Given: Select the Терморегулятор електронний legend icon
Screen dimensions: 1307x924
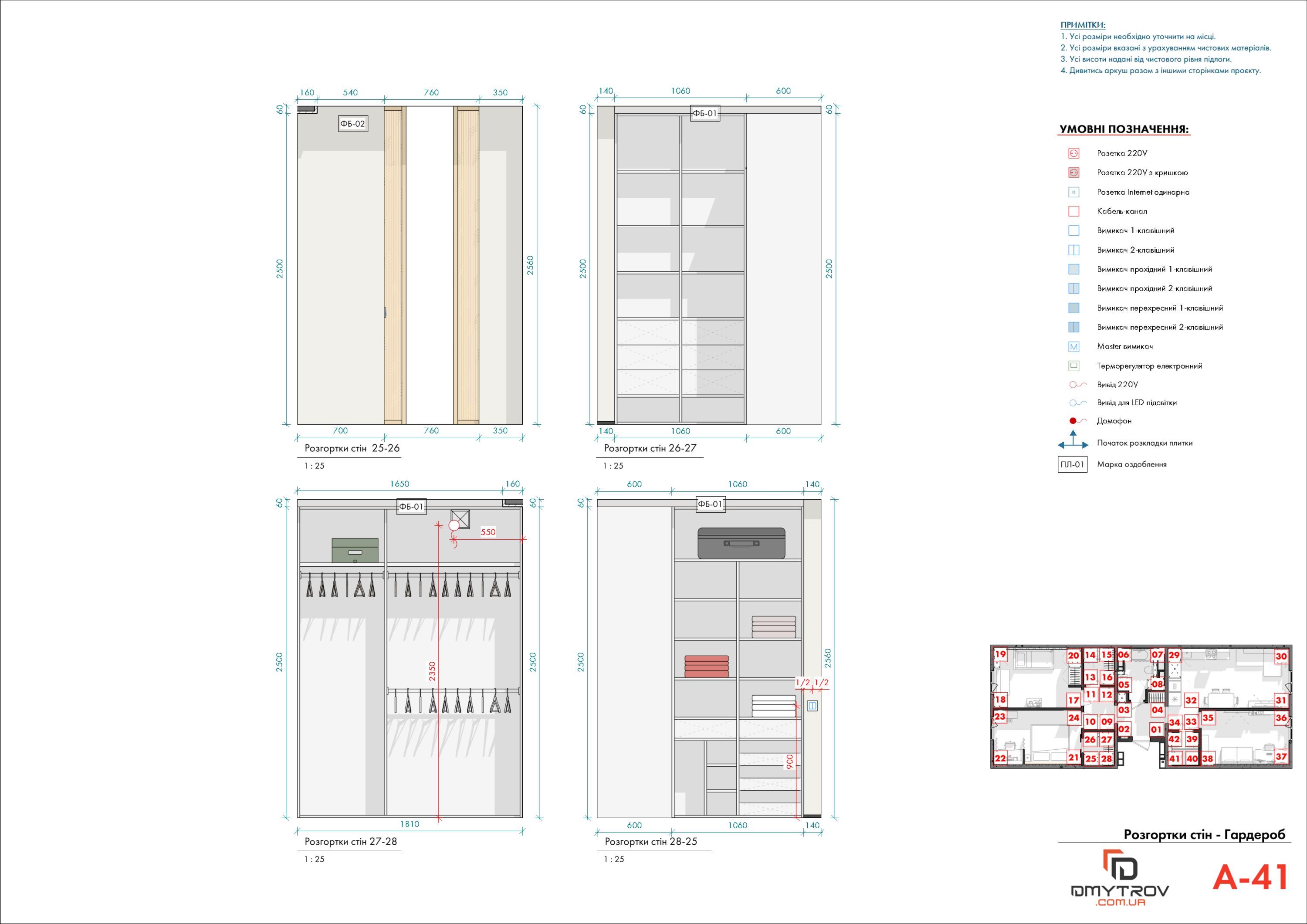Looking at the screenshot, I should (x=1073, y=366).
